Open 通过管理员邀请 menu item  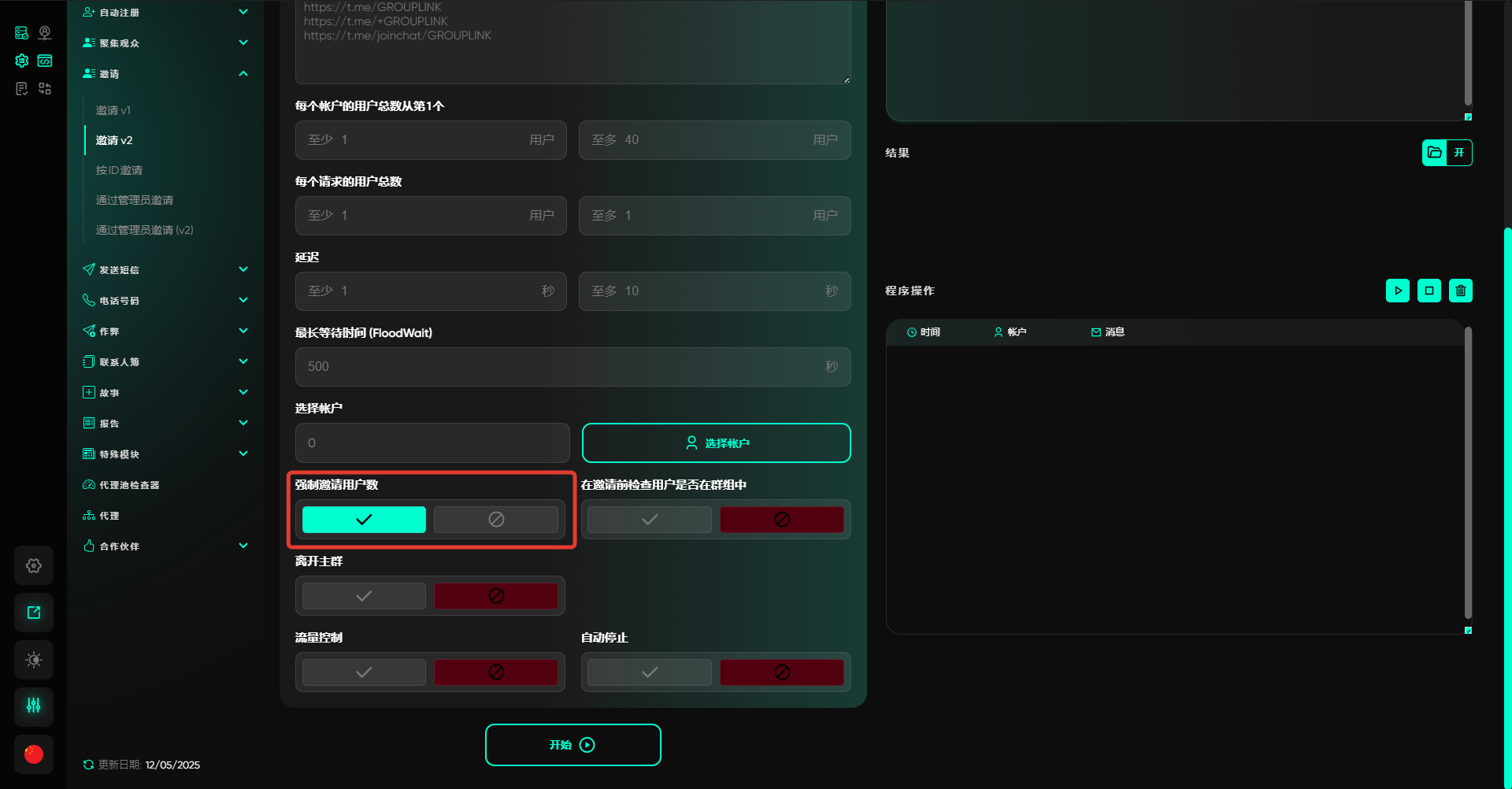click(134, 200)
